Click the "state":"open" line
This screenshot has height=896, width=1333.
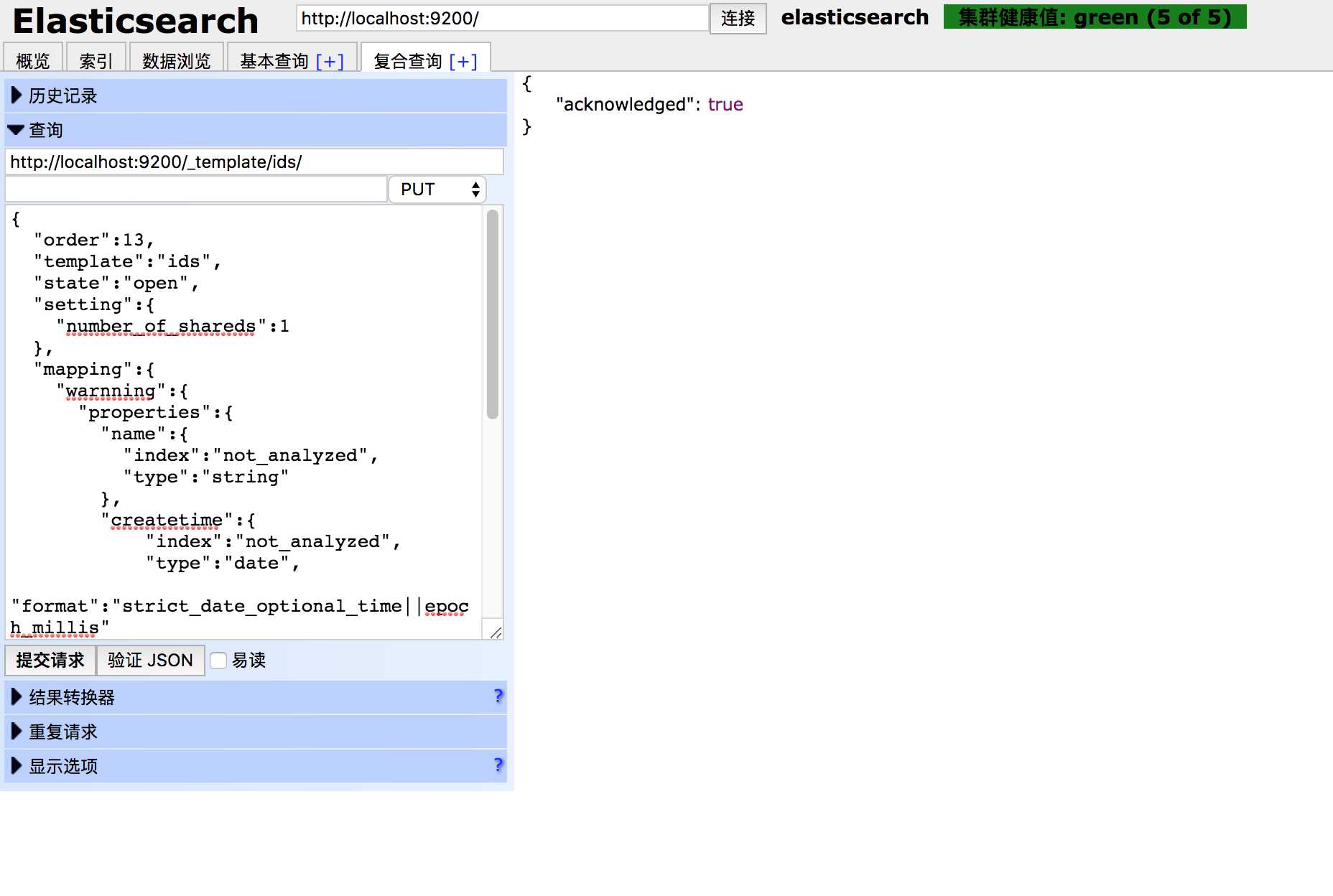pos(116,284)
